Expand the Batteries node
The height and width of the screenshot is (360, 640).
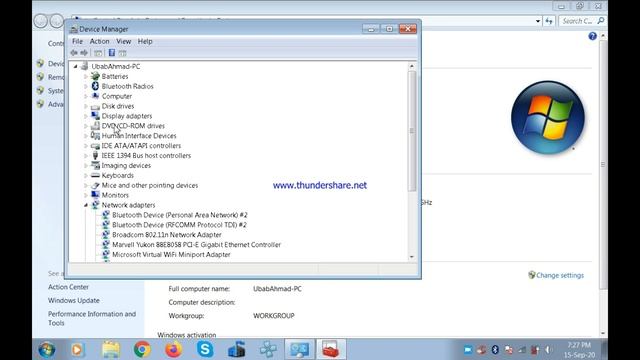tap(86, 76)
